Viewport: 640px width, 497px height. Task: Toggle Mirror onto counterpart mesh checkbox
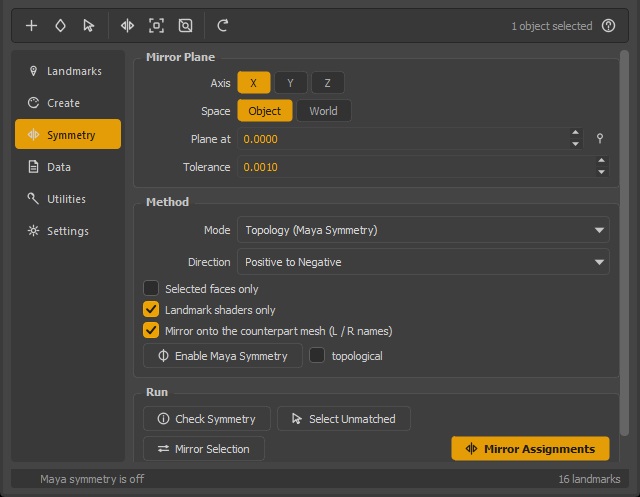pyautogui.click(x=151, y=330)
